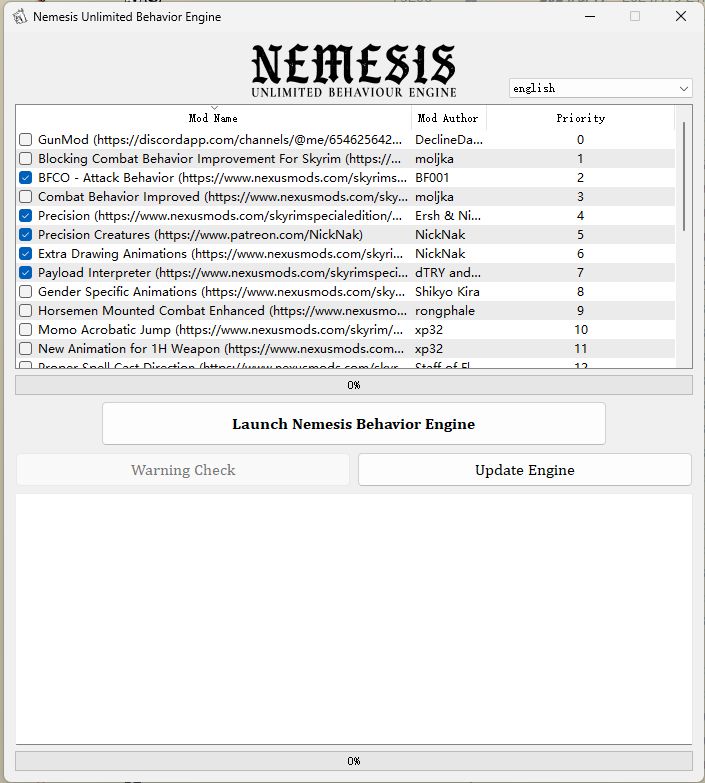The image size is (705, 783).
Task: Launch Nemesis Behavior Engine
Action: pos(353,423)
